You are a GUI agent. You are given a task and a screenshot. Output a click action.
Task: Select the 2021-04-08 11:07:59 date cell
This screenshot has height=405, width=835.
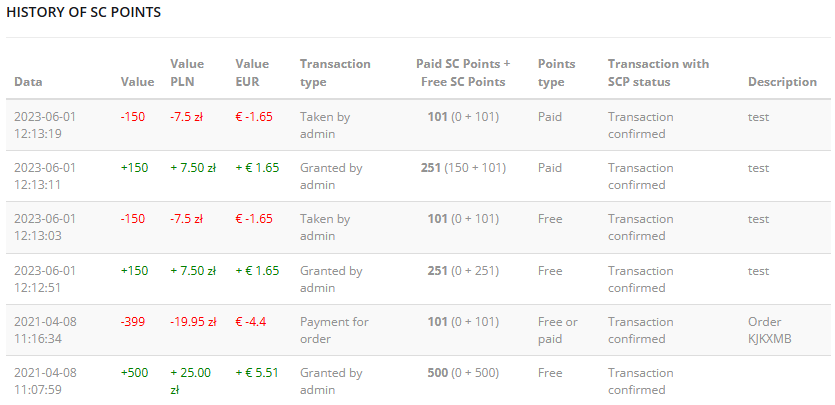click(x=45, y=381)
